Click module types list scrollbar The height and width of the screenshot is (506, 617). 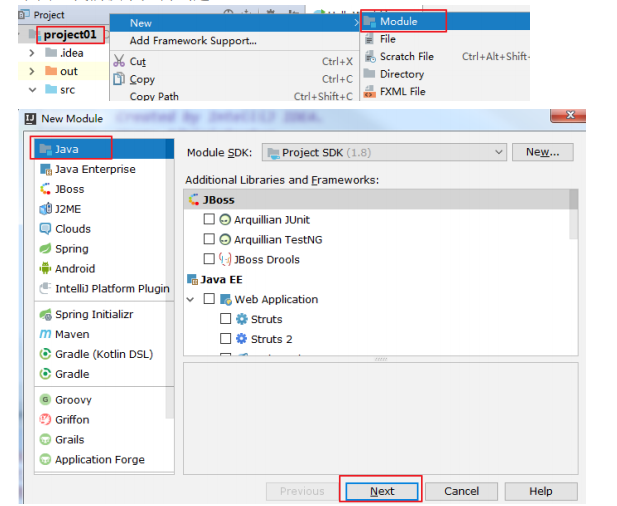click(x=170, y=279)
